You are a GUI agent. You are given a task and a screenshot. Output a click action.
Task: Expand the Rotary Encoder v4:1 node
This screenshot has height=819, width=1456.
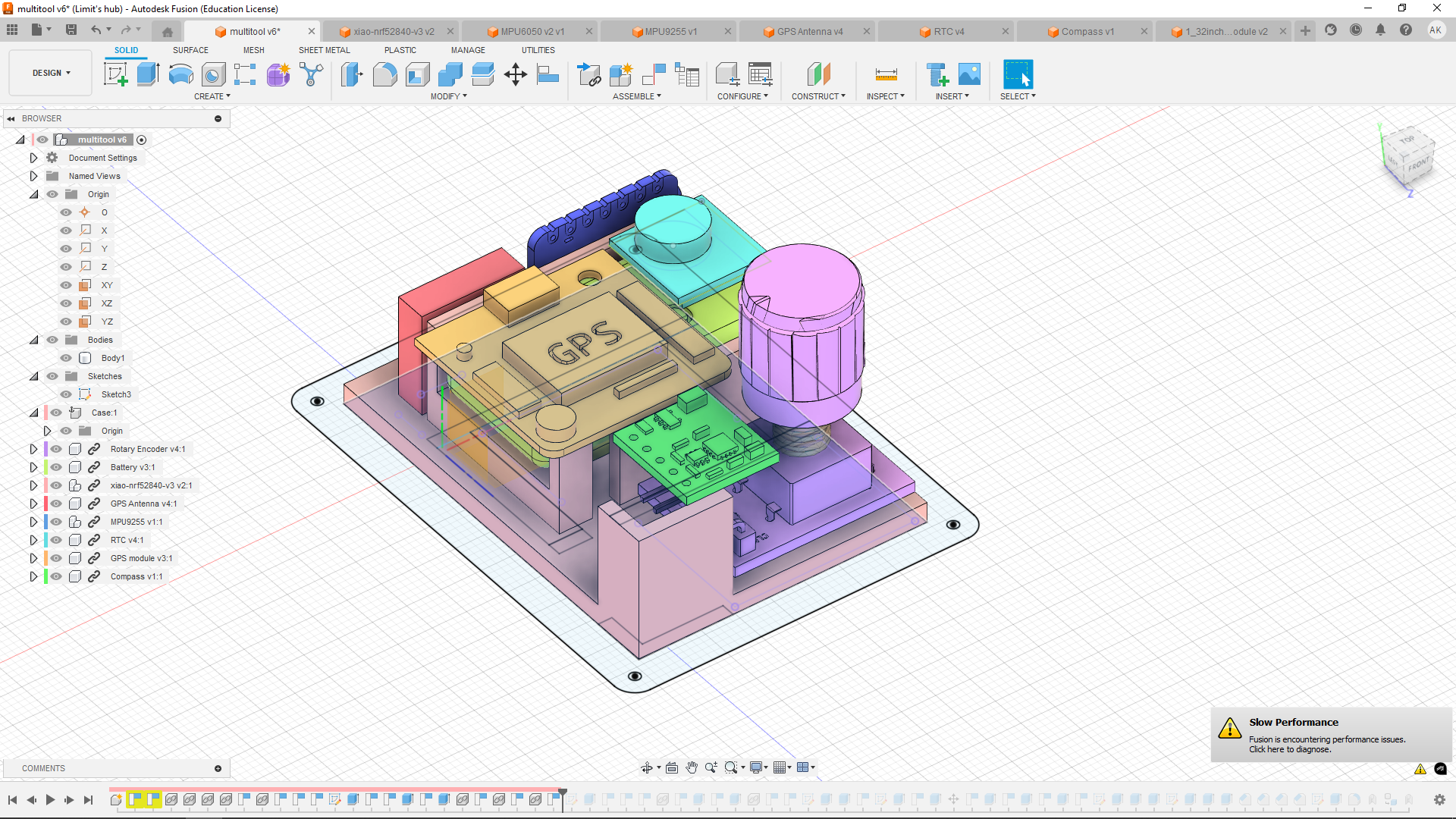(x=33, y=449)
